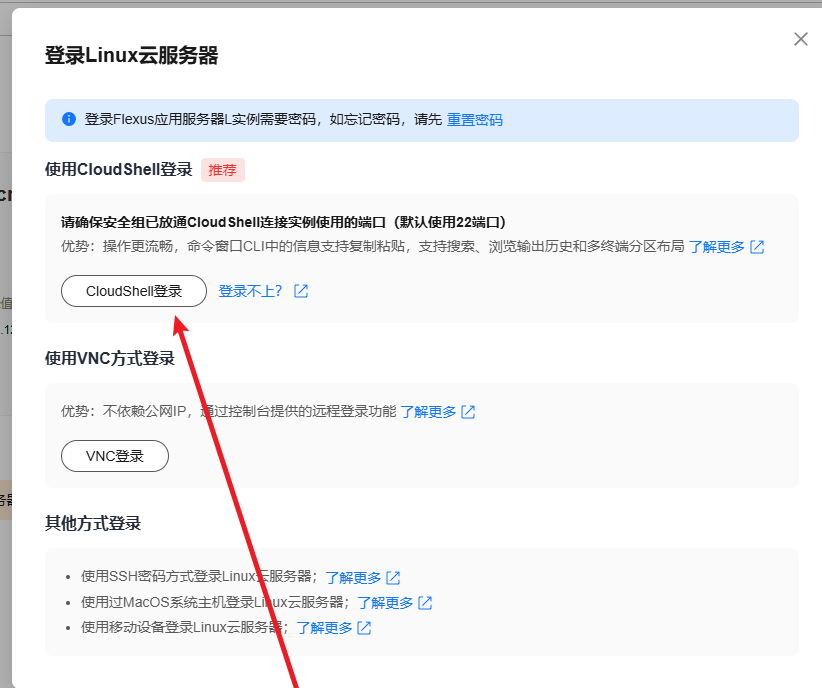Image resolution: width=822 pixels, height=688 pixels.
Task: Click the bold security group port 22 notice
Action: click(x=283, y=222)
